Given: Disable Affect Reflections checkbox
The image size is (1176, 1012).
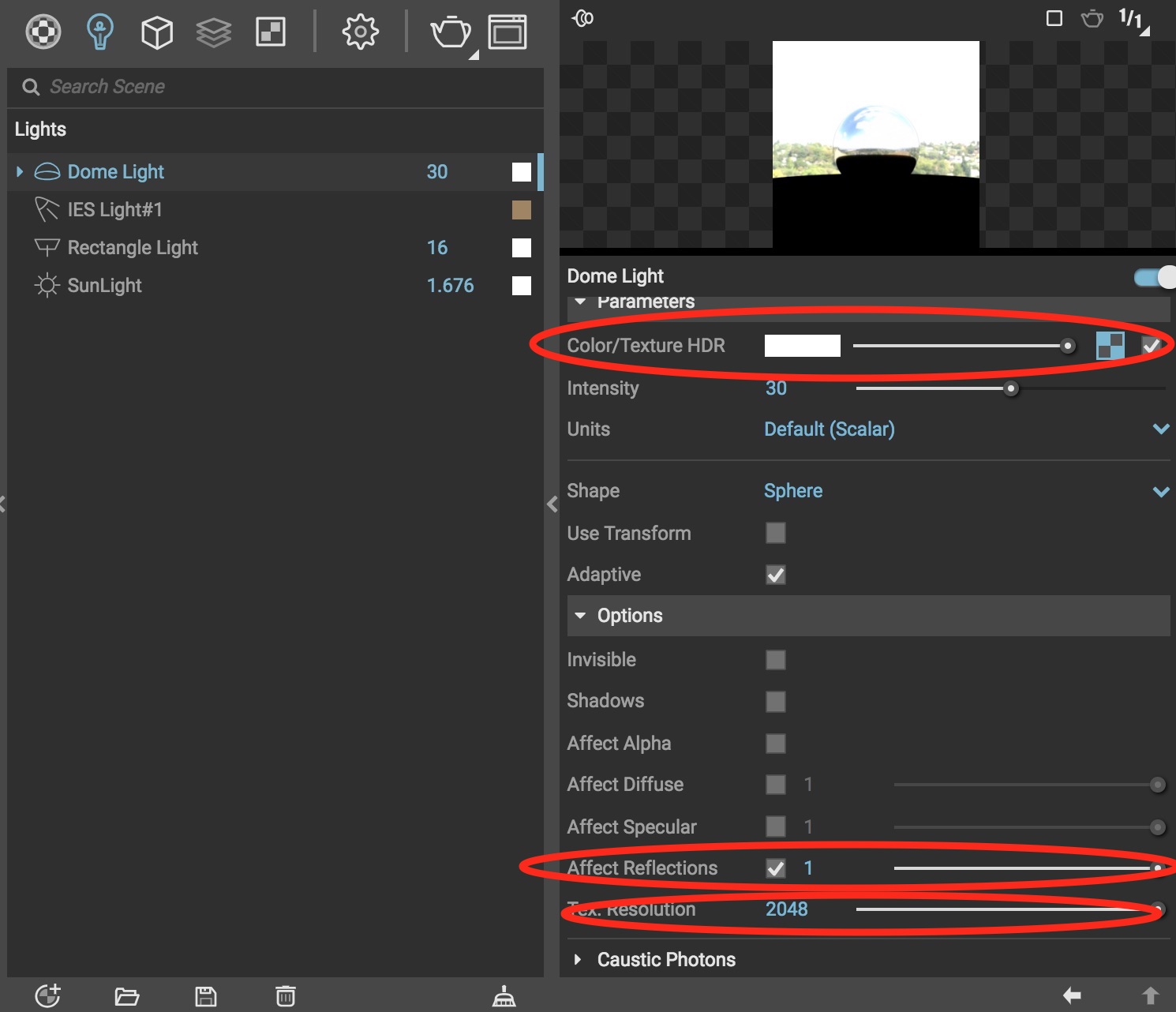Looking at the screenshot, I should 775,868.
